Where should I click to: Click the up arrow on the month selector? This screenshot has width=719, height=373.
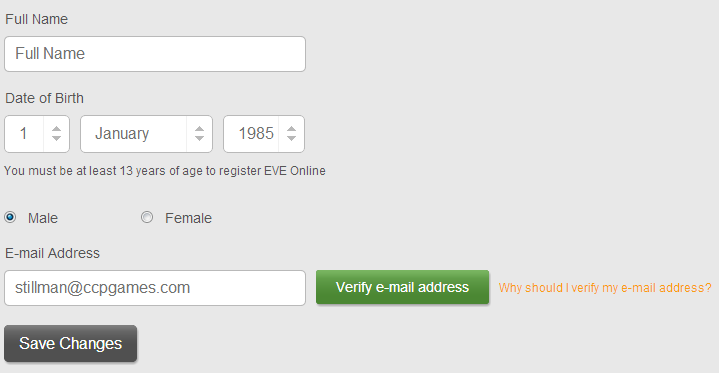pos(199,129)
